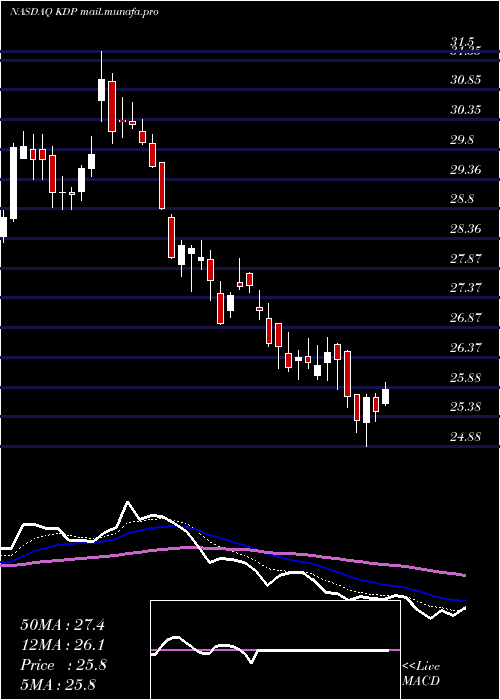Select the 29.36 price axis label
This screenshot has height=700, width=500.
tap(466, 170)
